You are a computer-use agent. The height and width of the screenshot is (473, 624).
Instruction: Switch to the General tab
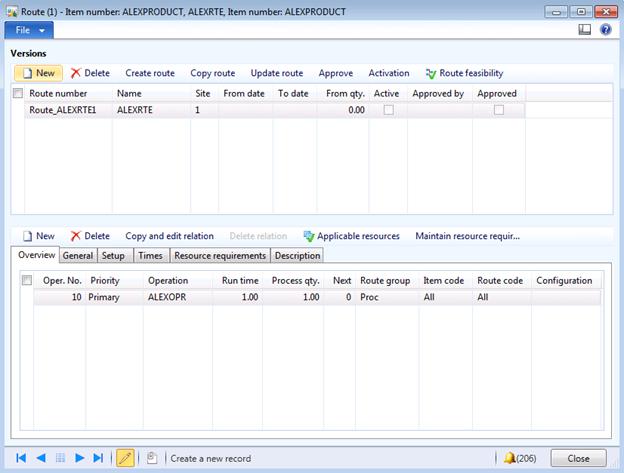point(78,255)
